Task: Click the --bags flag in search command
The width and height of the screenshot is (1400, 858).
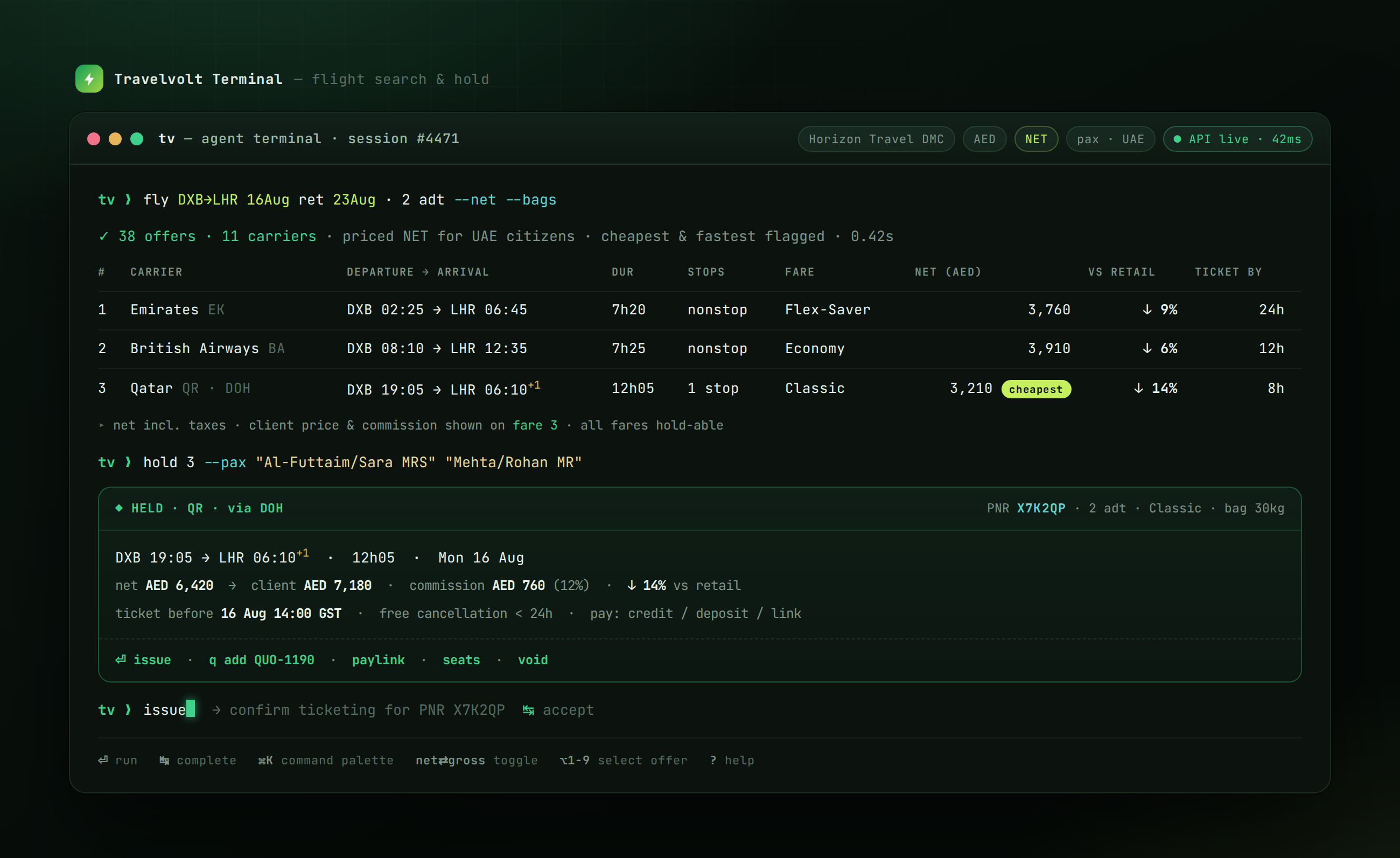Action: [531, 200]
